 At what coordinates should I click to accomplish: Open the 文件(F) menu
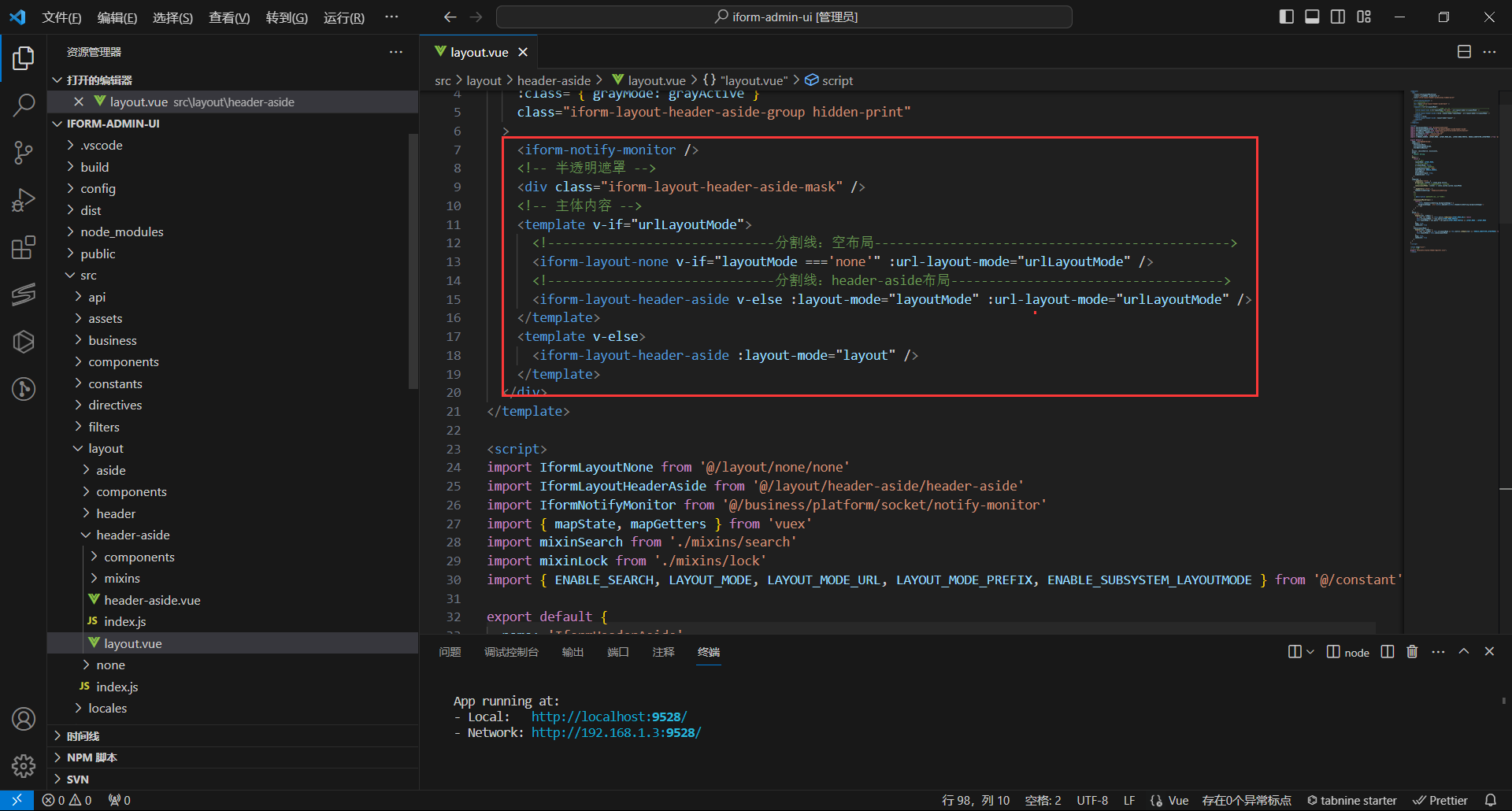(x=61, y=17)
